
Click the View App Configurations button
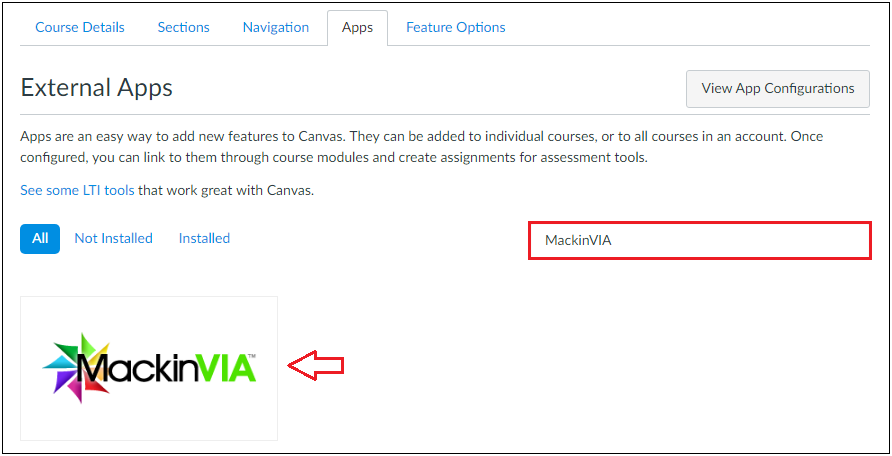[x=778, y=89]
